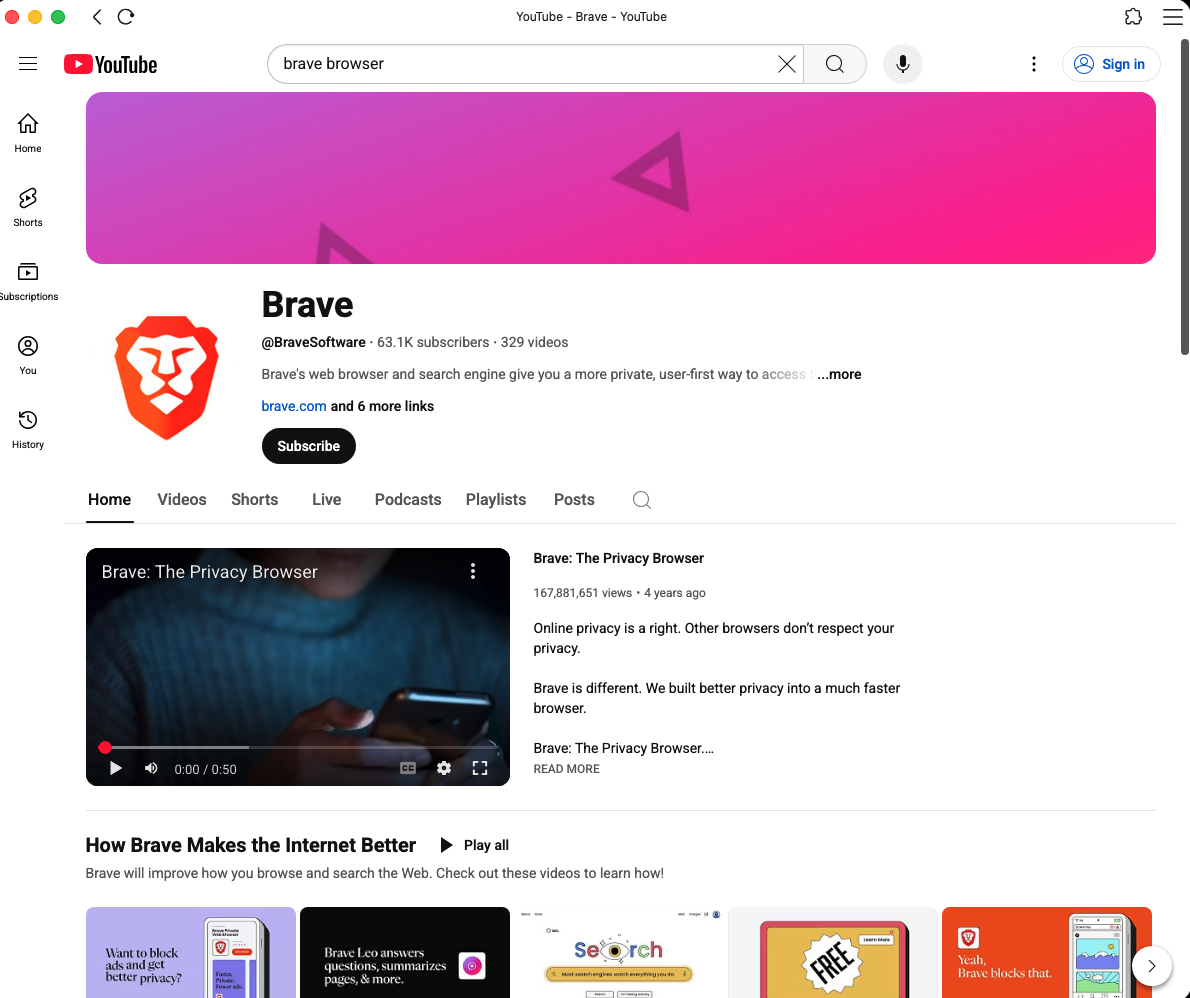1190x998 pixels.
Task: Click the Brave lion channel avatar
Action: point(166,377)
